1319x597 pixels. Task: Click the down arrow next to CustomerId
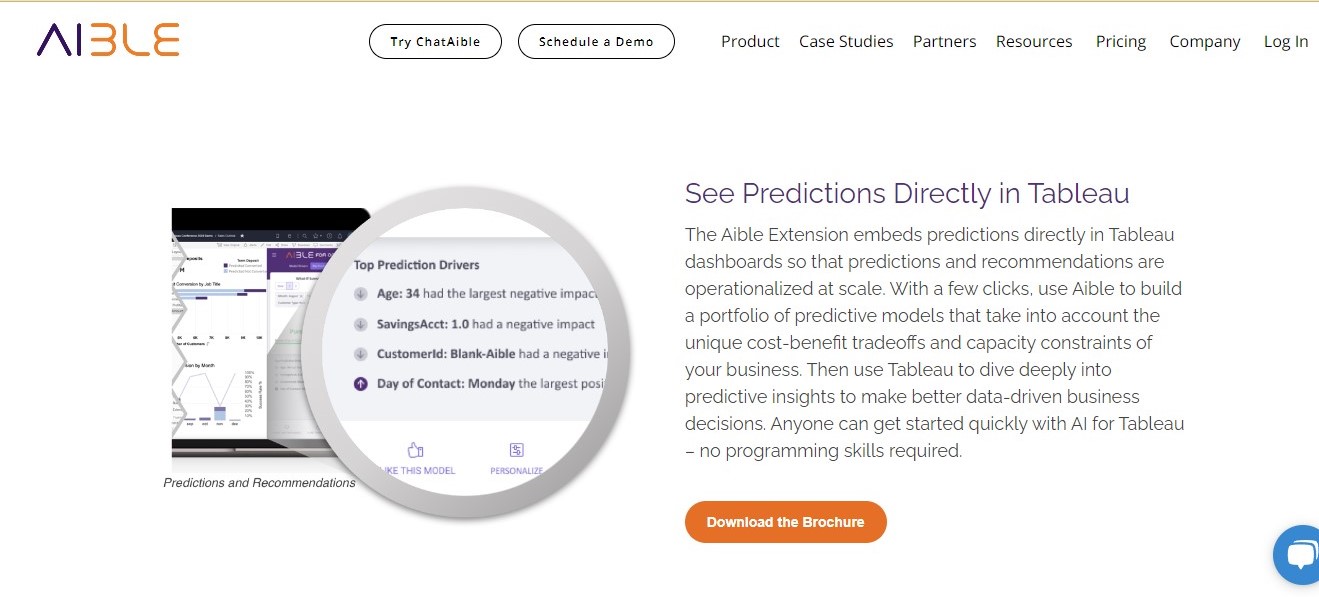[360, 353]
